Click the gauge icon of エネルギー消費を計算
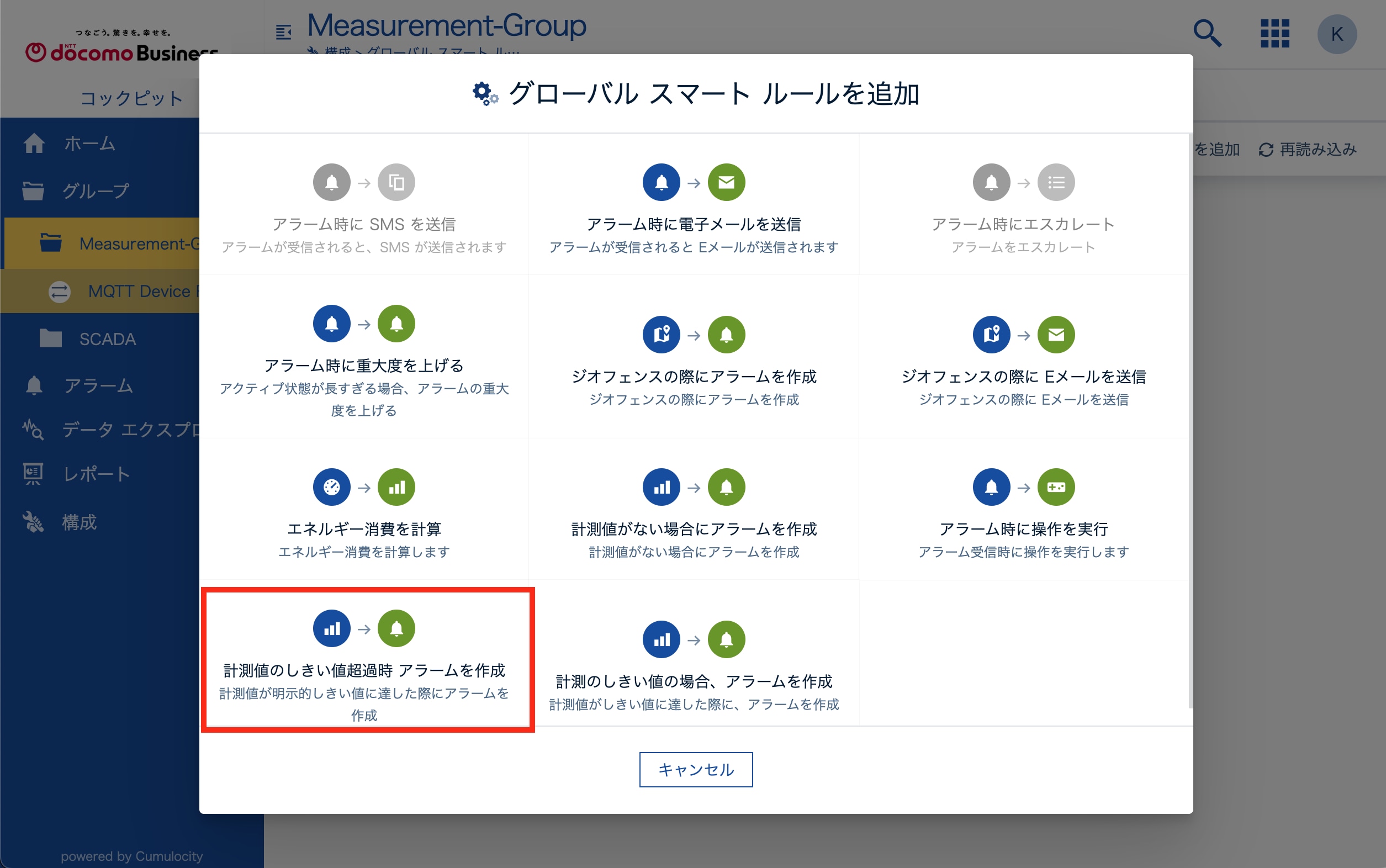Screen dimensions: 1386x868 click(x=331, y=488)
